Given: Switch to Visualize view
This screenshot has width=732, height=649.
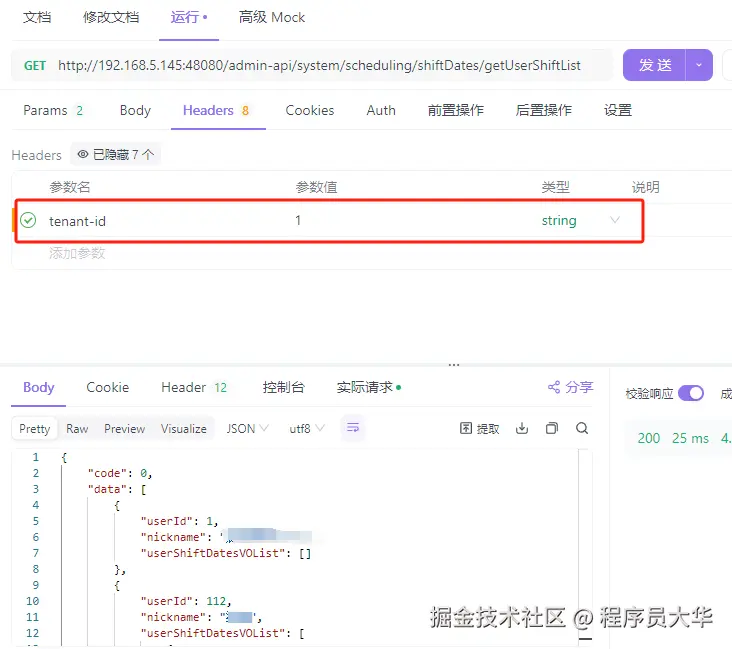Looking at the screenshot, I should pyautogui.click(x=183, y=429).
